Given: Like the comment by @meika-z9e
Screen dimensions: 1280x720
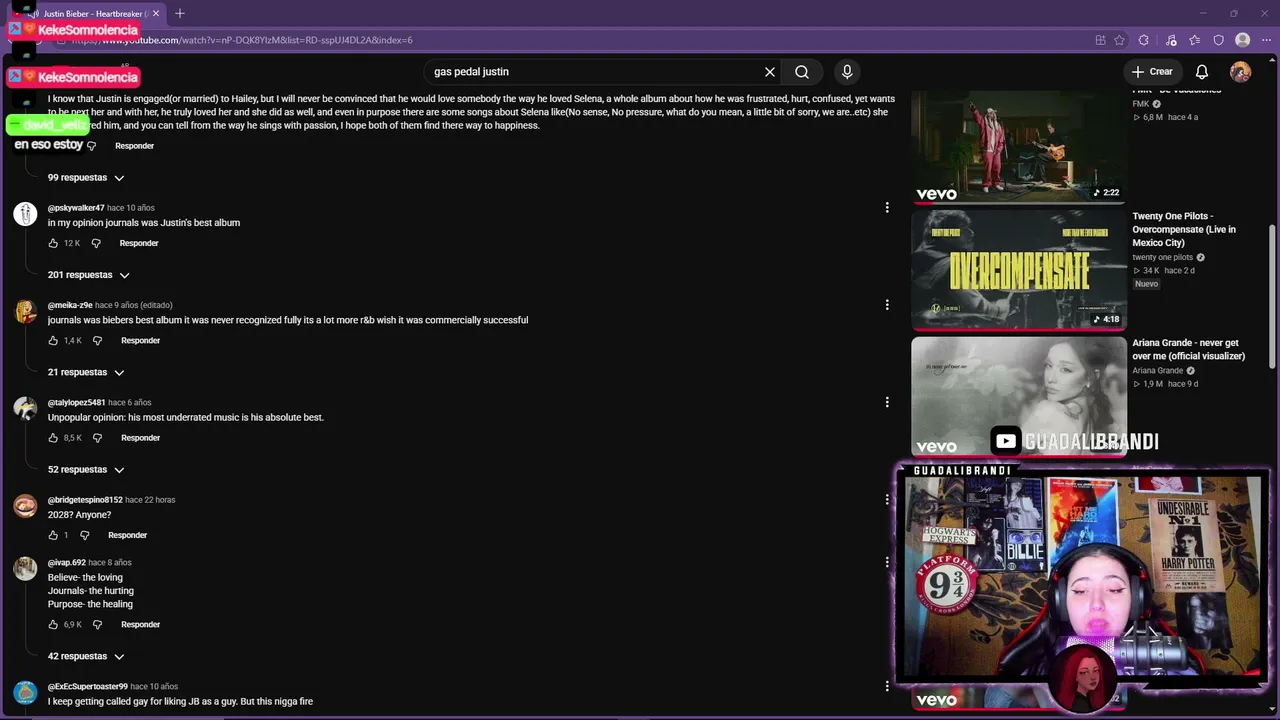Looking at the screenshot, I should [x=54, y=341].
